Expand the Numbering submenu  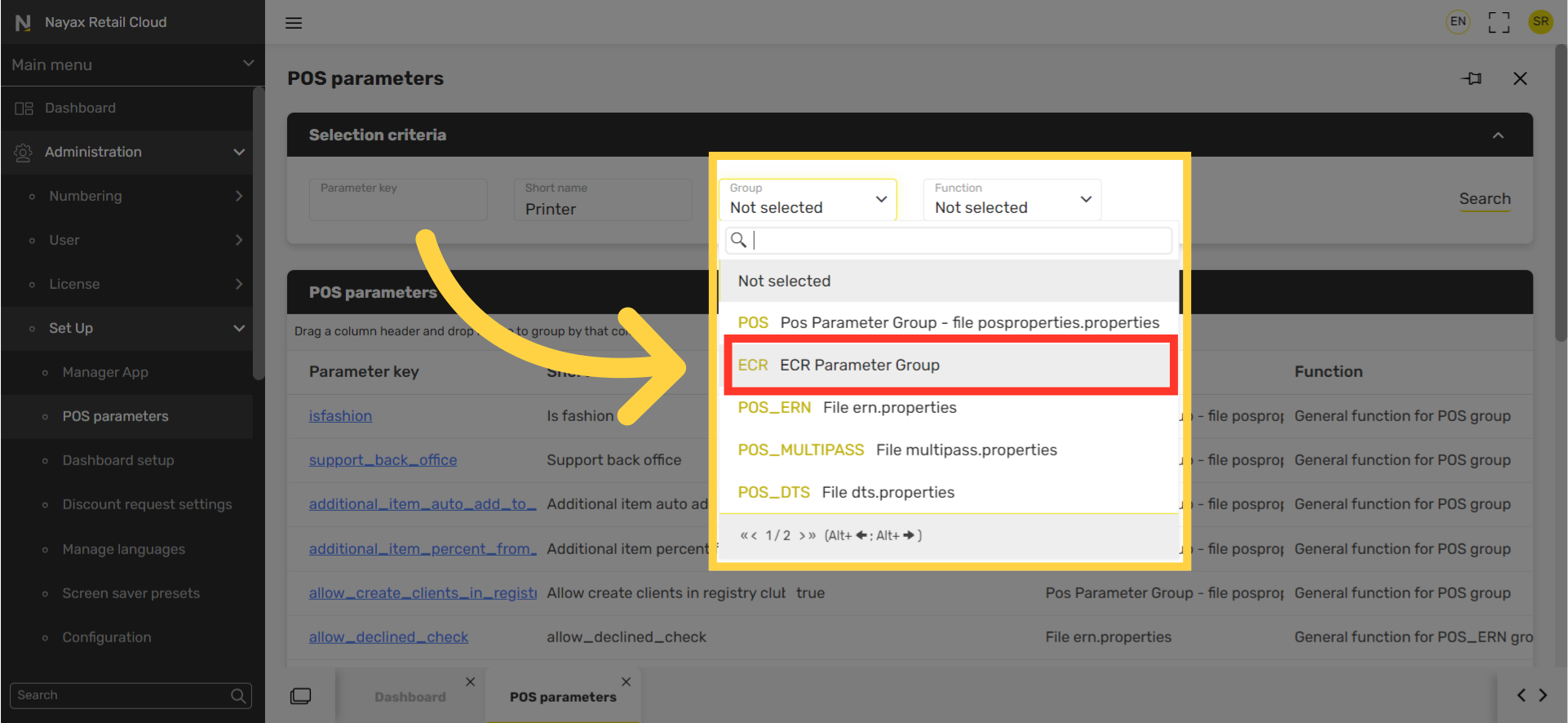click(x=239, y=196)
